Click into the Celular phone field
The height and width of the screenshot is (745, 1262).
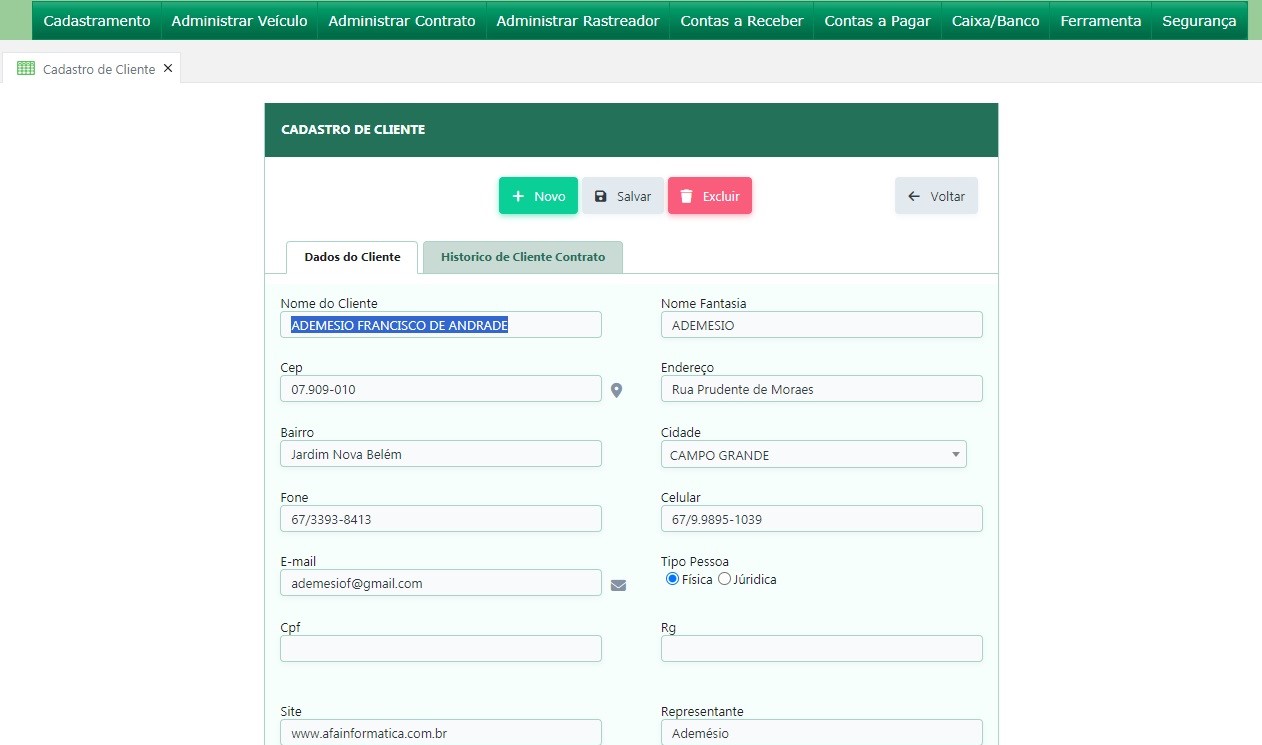(x=821, y=519)
